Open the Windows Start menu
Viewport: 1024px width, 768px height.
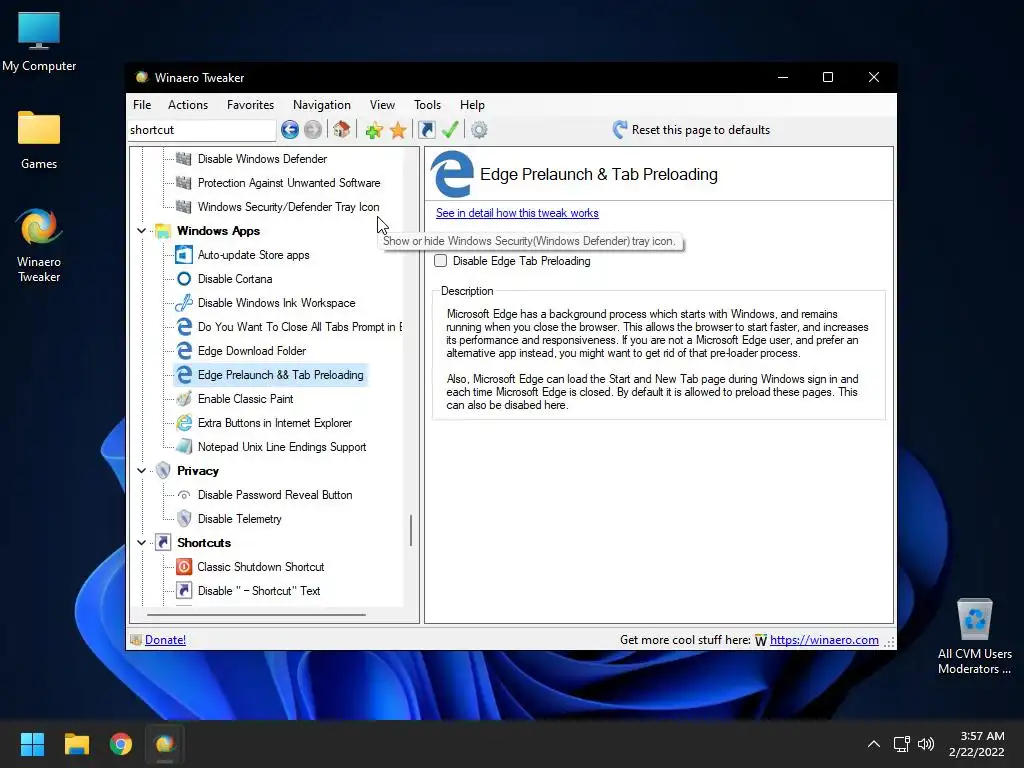pos(32,744)
